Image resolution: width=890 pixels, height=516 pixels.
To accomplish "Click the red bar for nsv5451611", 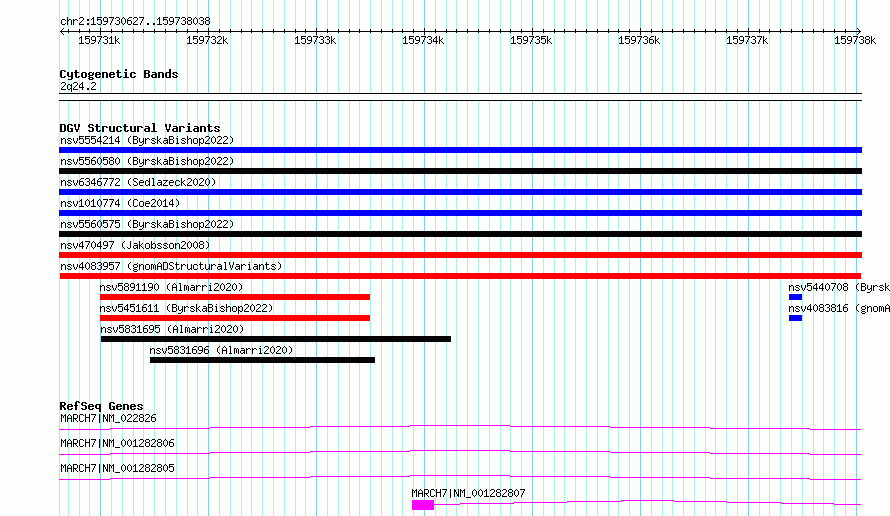I will 235,318.
